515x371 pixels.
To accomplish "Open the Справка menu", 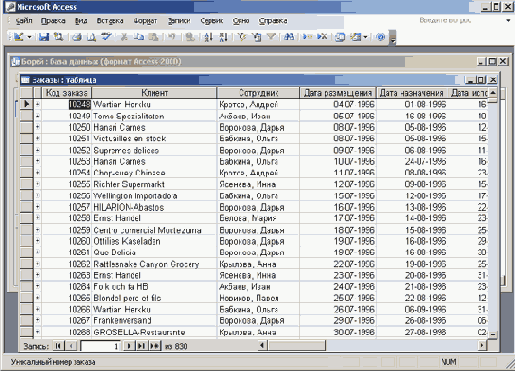I will click(x=273, y=21).
